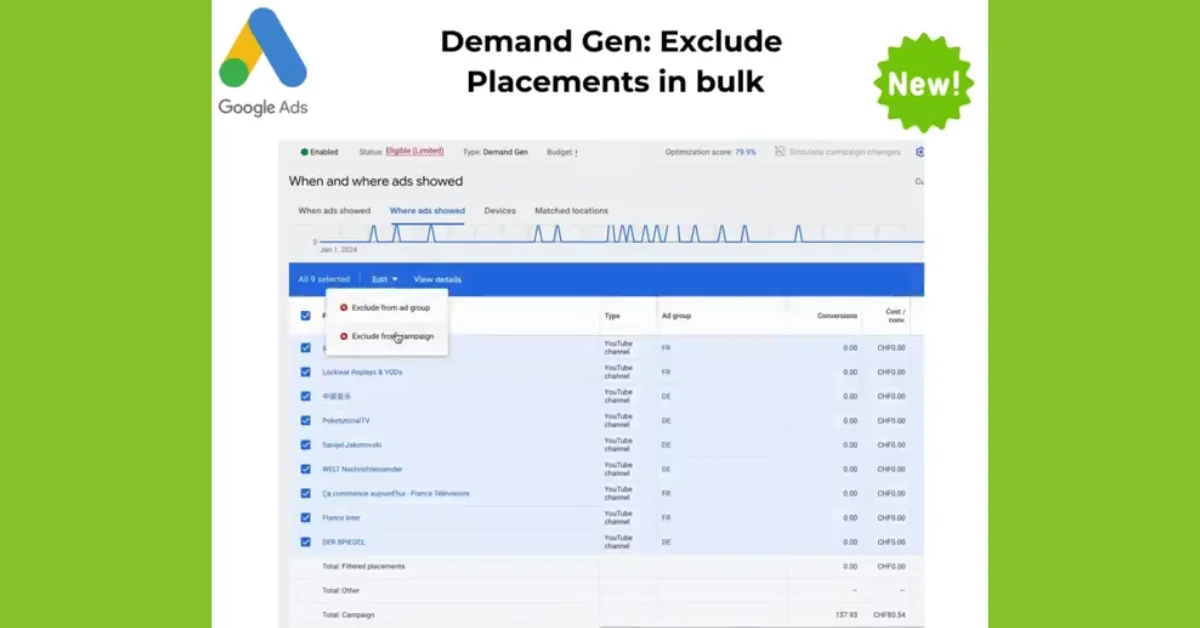Image resolution: width=1200 pixels, height=628 pixels.
Task: Click the Total: Campaign row label
Action: [348, 614]
